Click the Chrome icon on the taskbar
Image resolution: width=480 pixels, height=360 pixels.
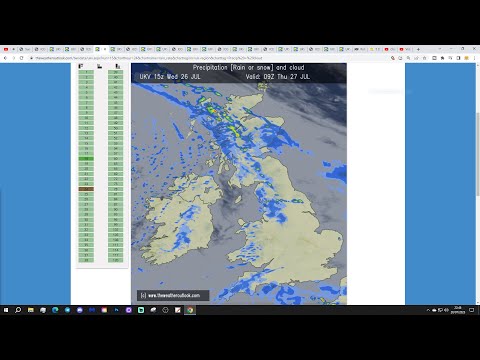pyautogui.click(x=190, y=310)
